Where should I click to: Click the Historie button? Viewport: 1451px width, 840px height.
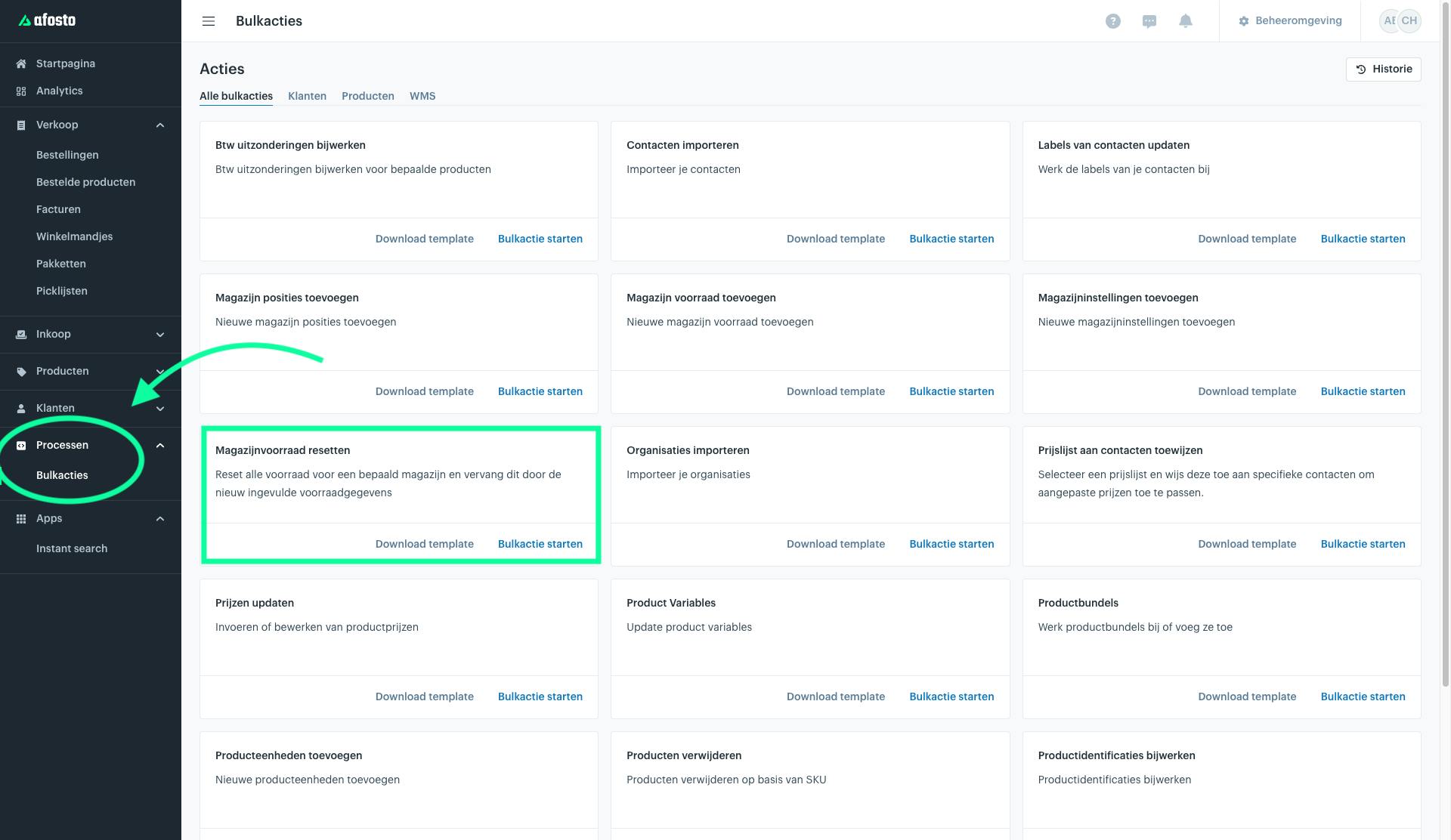(1383, 69)
